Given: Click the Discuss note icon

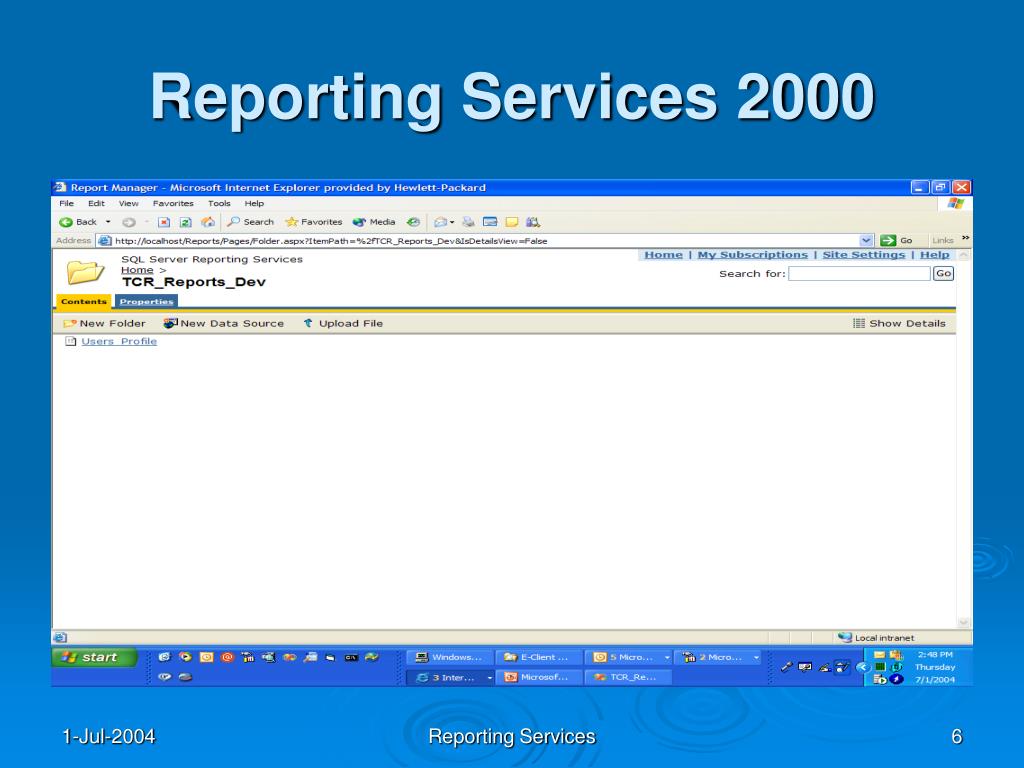Looking at the screenshot, I should pyautogui.click(x=511, y=222).
